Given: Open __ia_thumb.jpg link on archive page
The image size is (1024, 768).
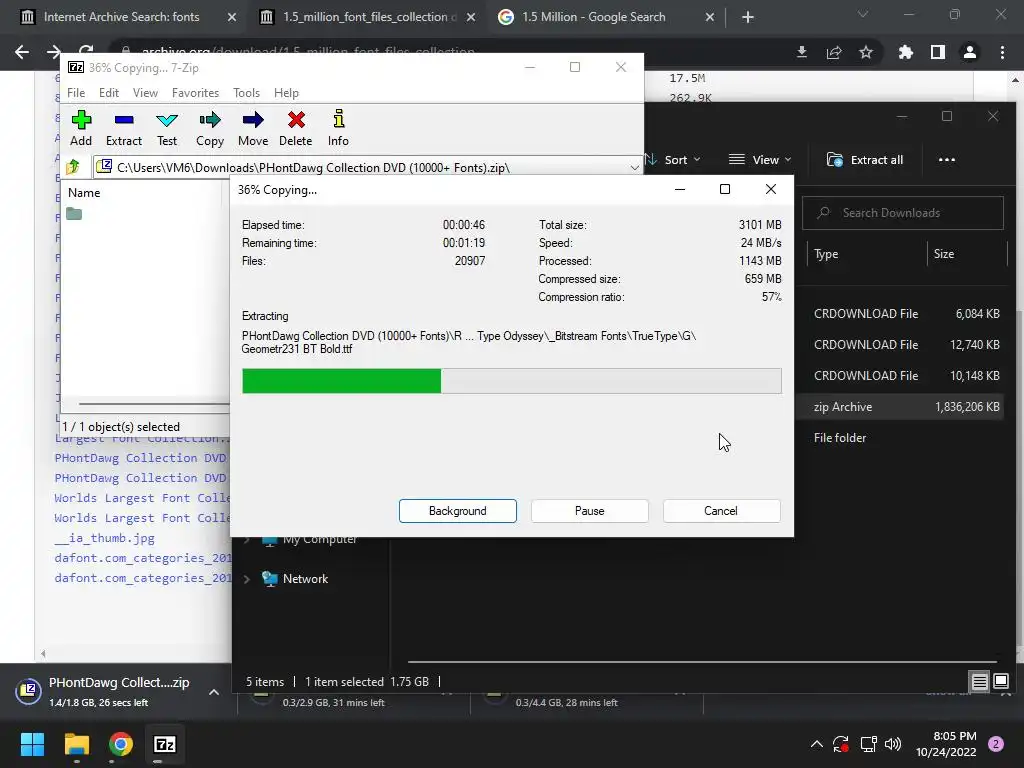Looking at the screenshot, I should [x=104, y=538].
